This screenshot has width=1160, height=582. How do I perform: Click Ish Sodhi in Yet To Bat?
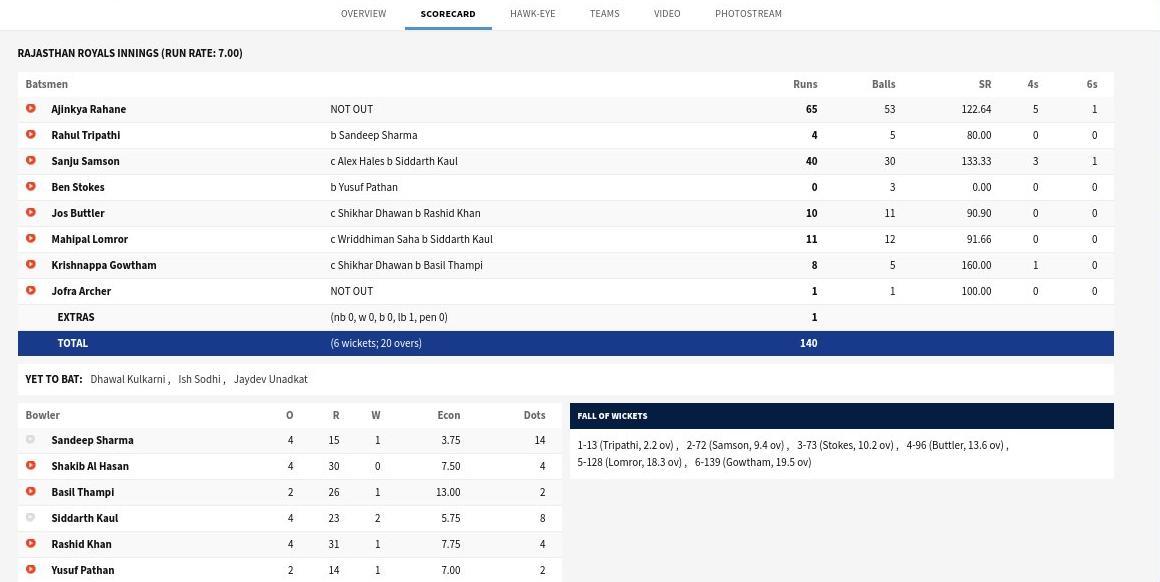click(199, 379)
